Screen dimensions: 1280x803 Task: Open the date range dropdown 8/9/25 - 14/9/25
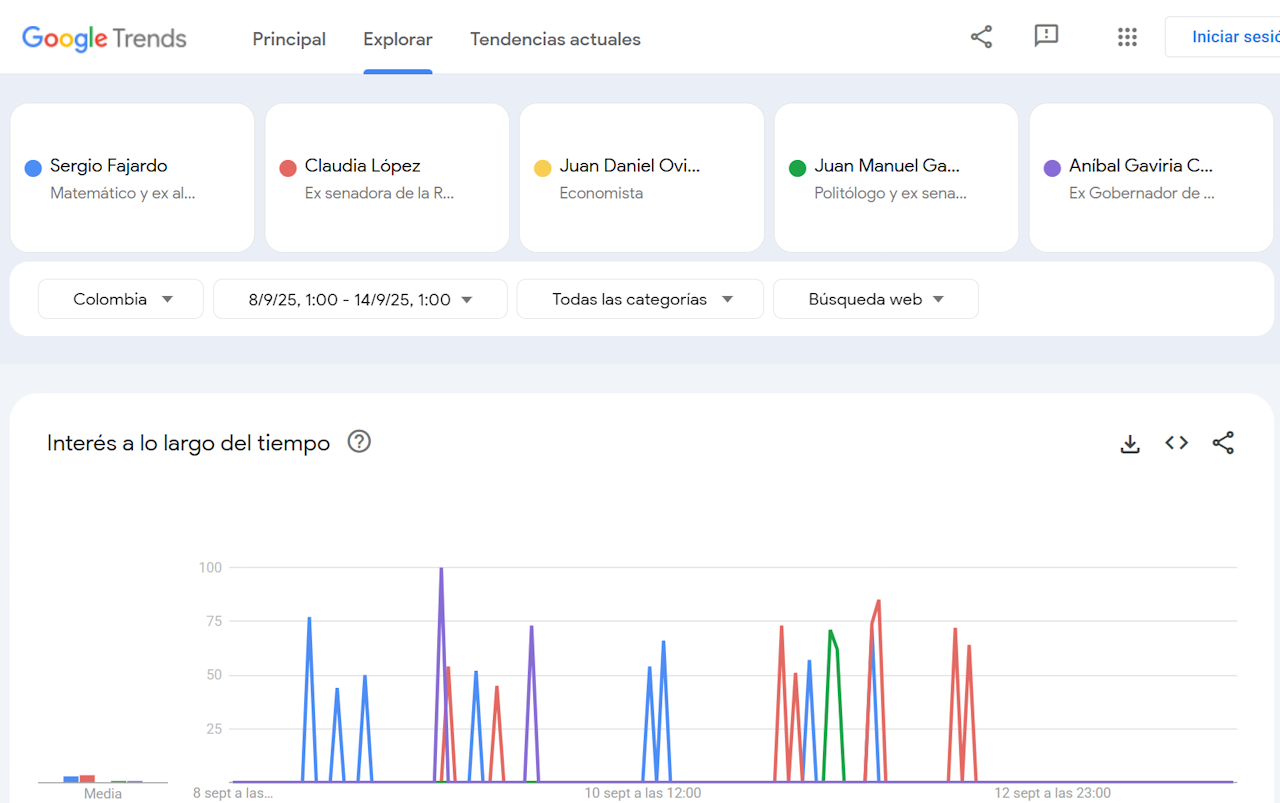[x=360, y=299]
